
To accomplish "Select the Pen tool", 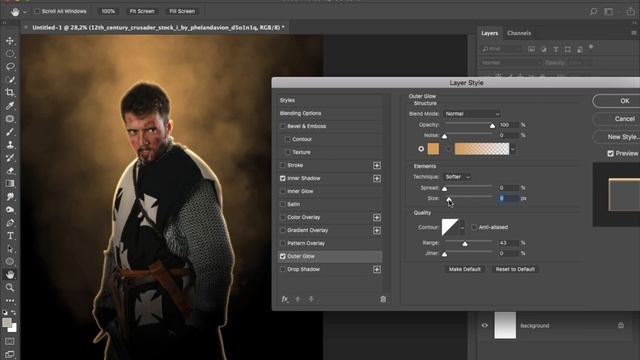I will pos(10,223).
